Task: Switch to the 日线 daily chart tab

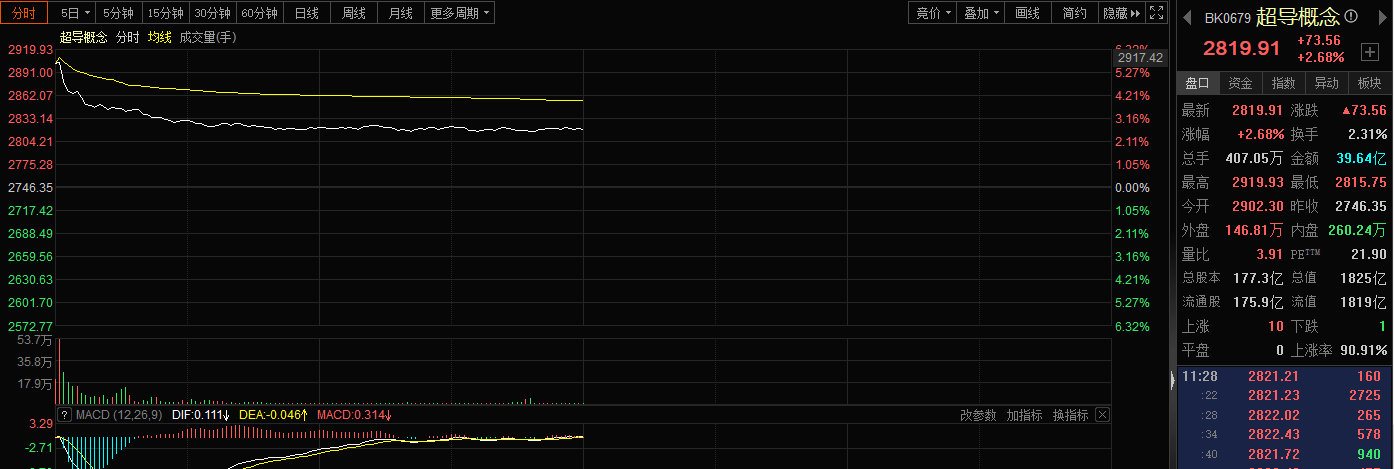Action: pos(307,13)
